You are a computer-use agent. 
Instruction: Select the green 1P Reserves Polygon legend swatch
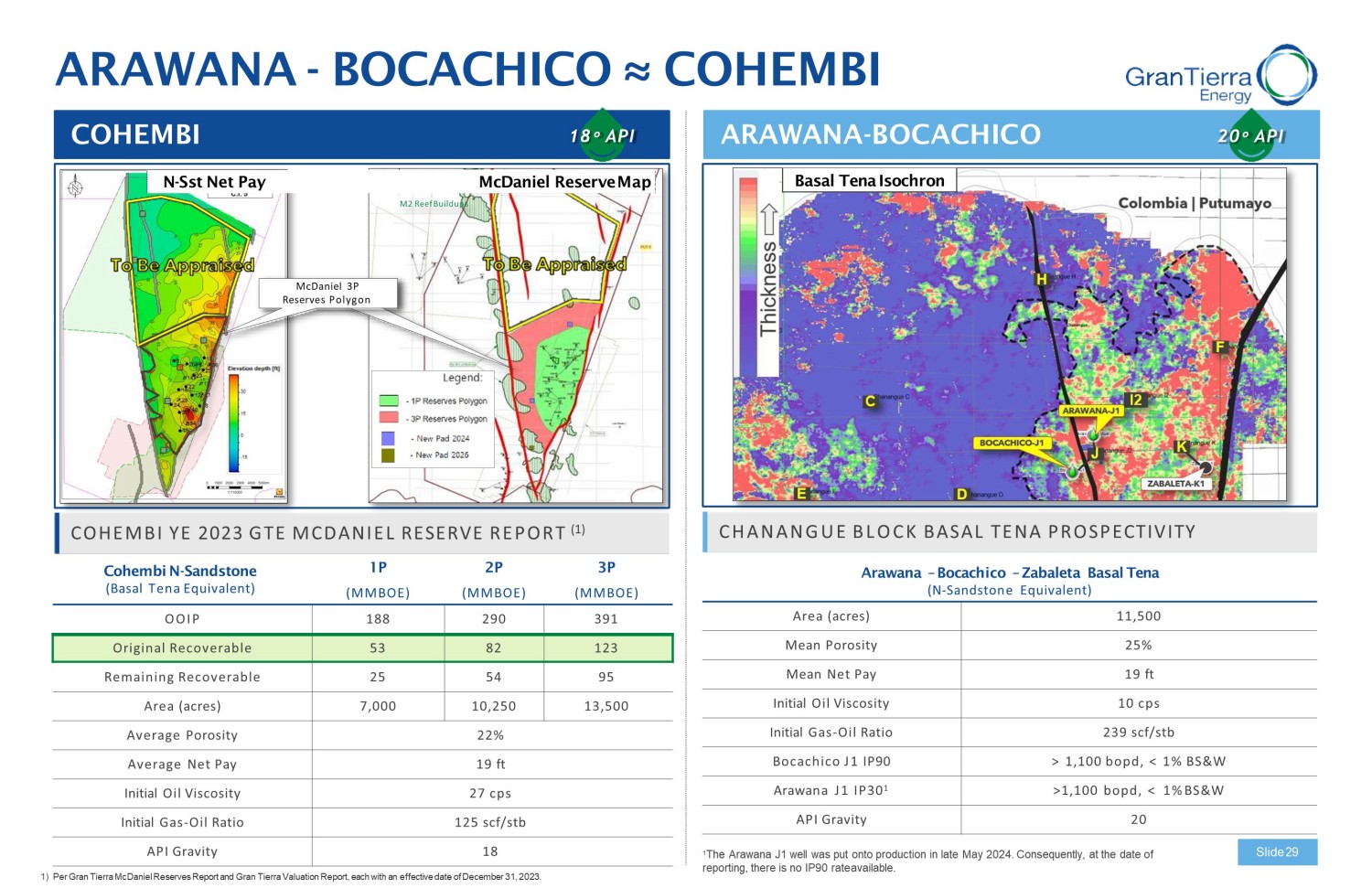tap(388, 401)
